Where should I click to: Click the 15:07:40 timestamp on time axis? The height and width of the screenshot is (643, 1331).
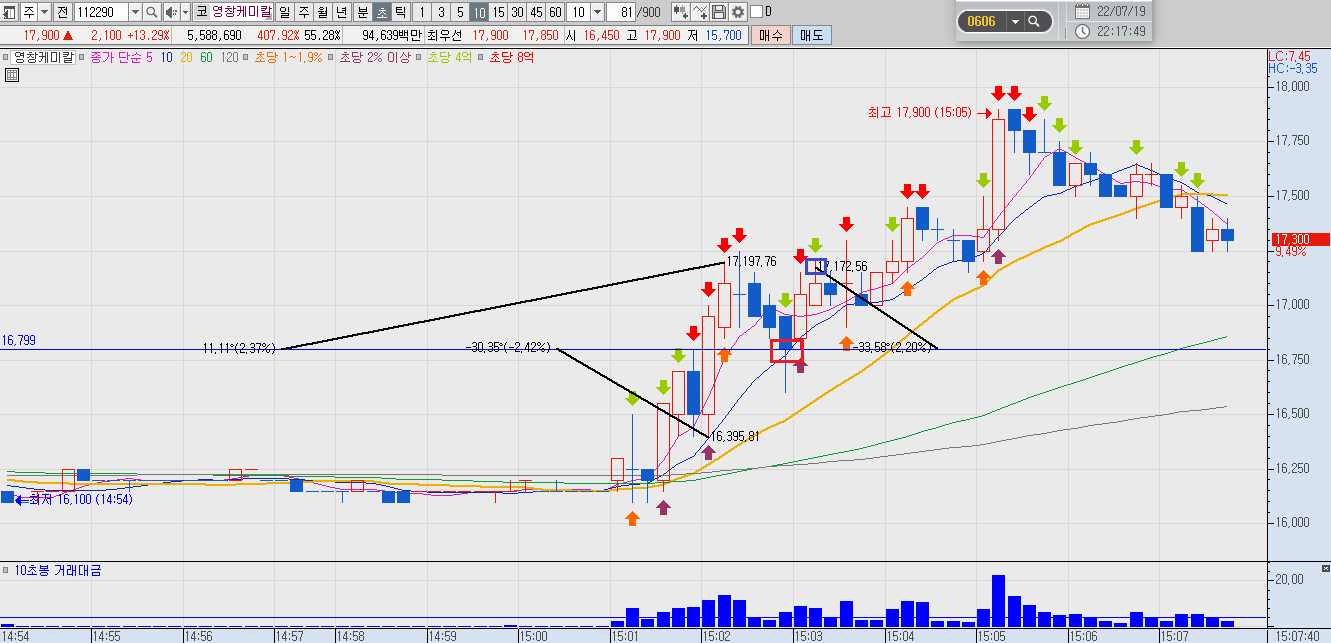click(x=1297, y=636)
